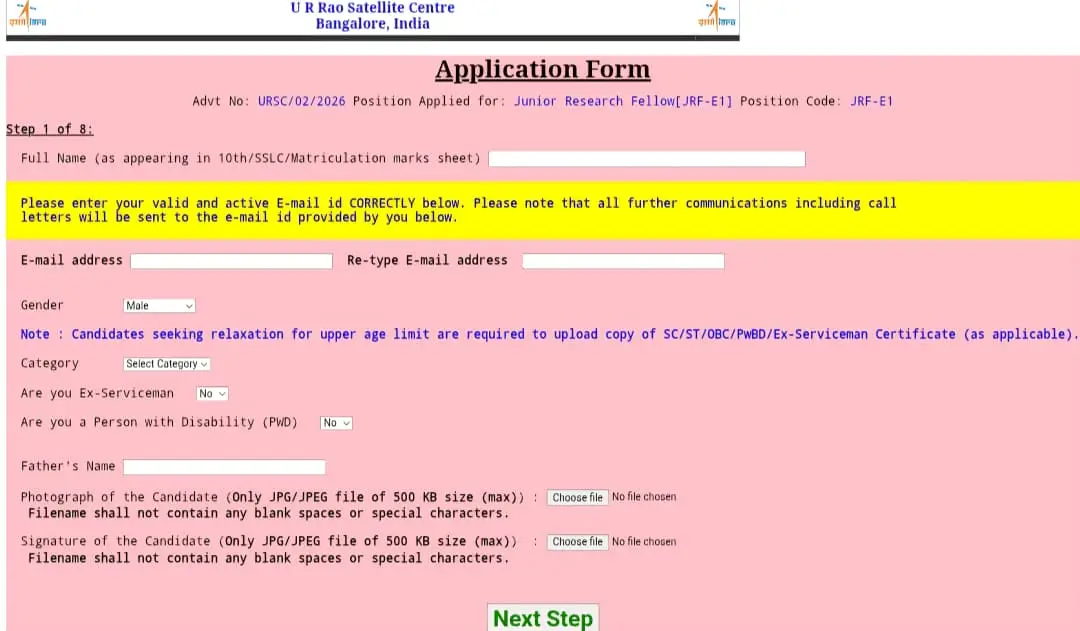This screenshot has height=631, width=1080.
Task: Click the position code JRF-E1 value
Action: (871, 101)
